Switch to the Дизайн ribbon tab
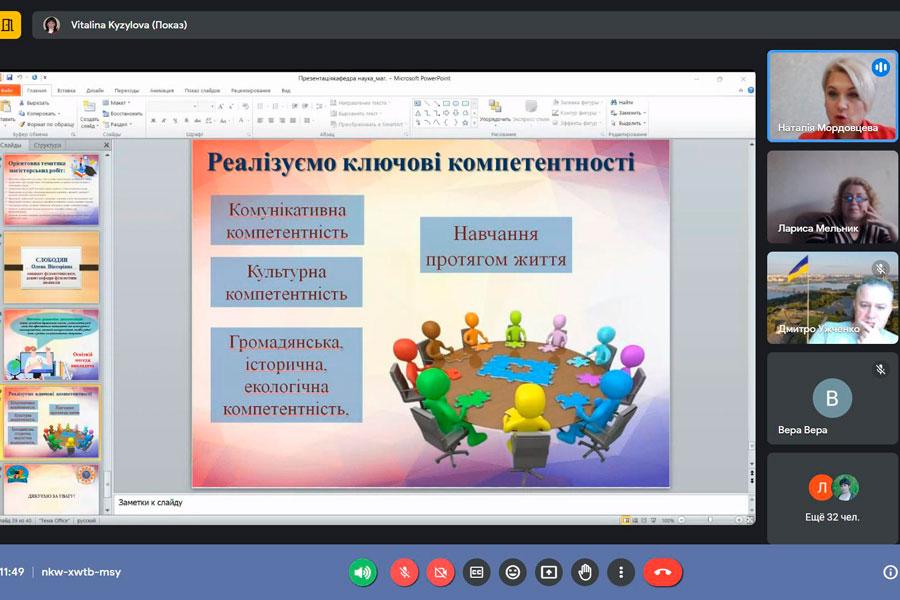 (95, 90)
